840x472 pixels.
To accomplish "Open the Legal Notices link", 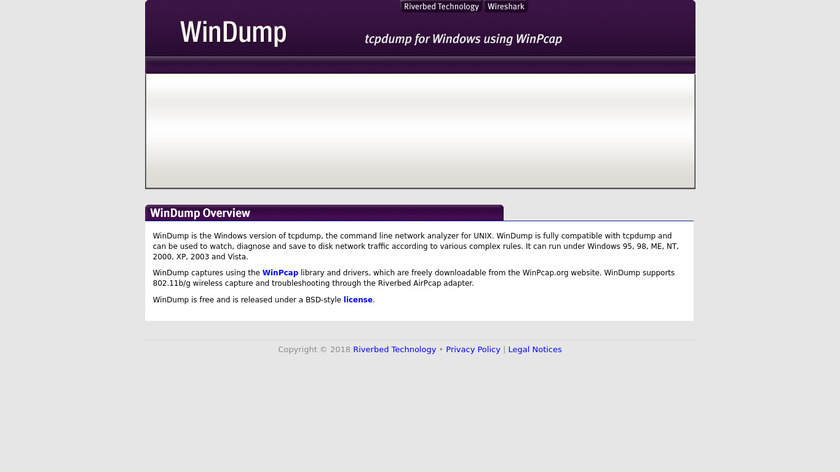I will [535, 349].
